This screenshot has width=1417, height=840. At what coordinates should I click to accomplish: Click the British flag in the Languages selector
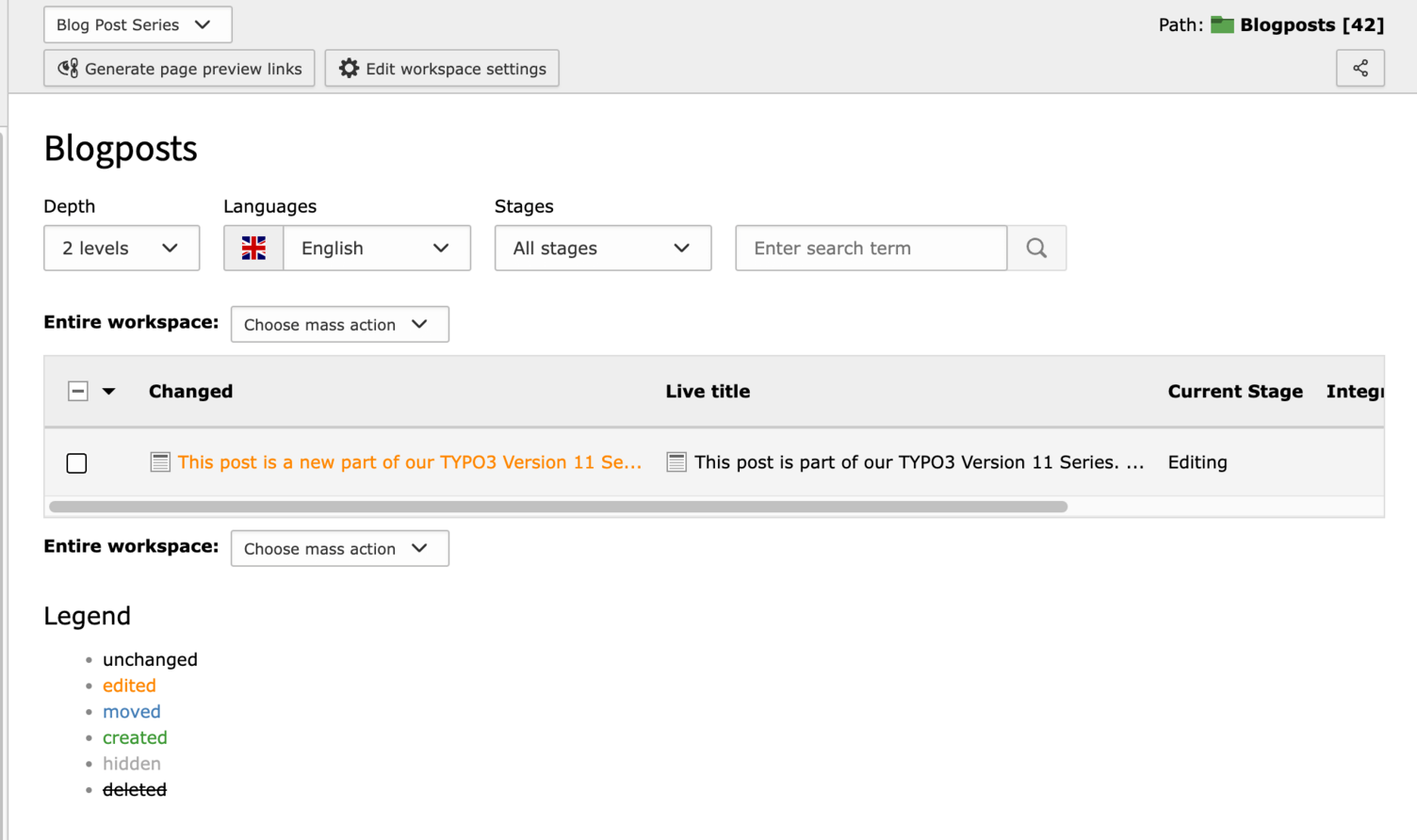(253, 248)
